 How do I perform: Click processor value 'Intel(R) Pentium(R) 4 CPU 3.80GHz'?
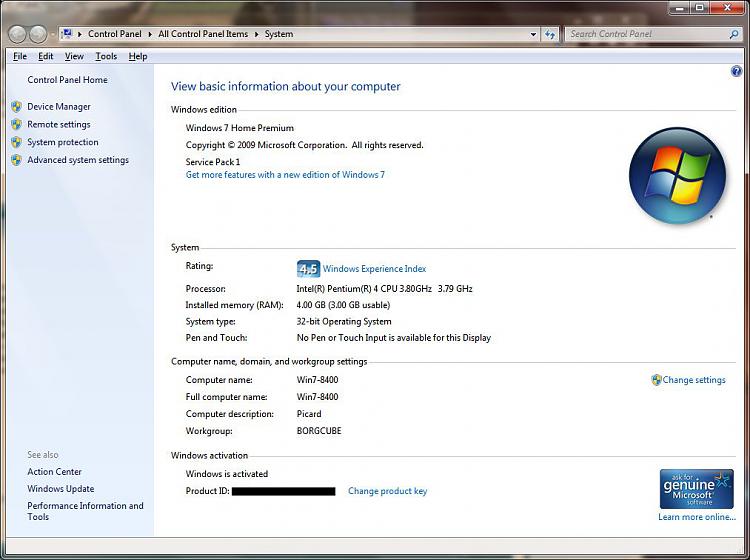(x=364, y=289)
